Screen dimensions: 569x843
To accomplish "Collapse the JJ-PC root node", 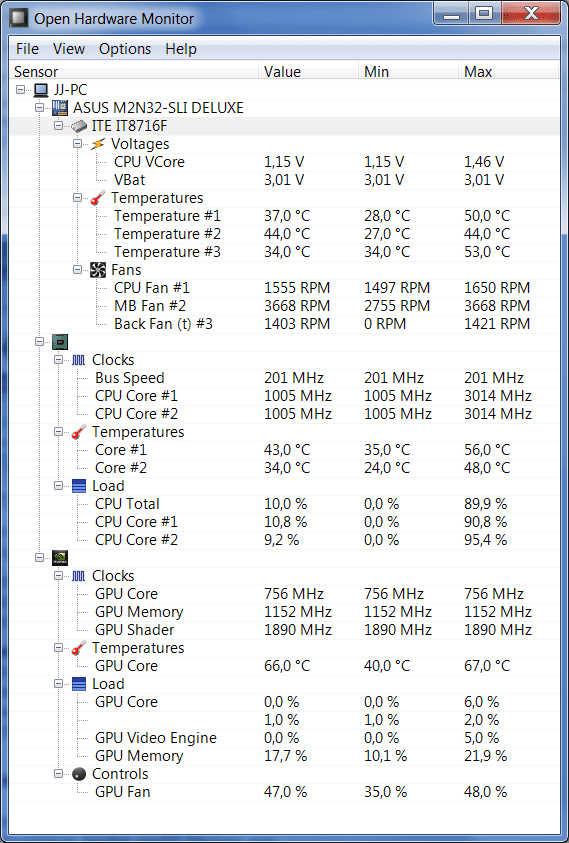I will pos(20,90).
